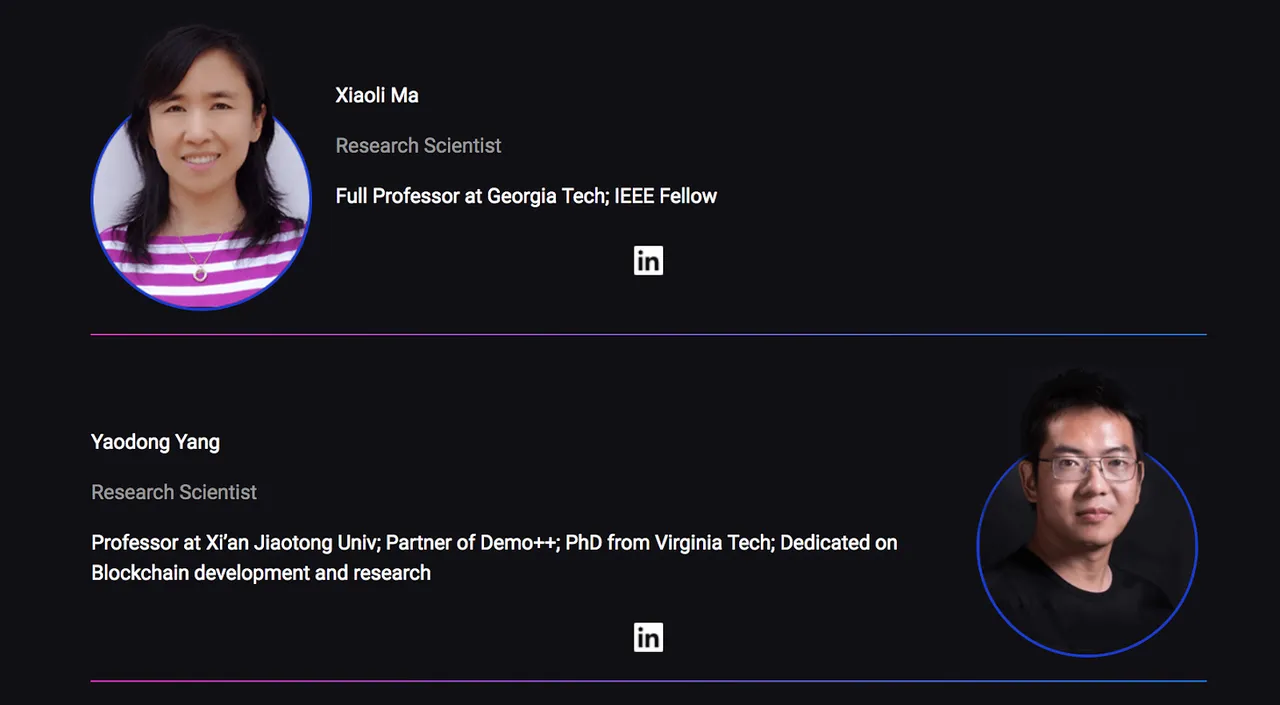Click the gradient divider below Yaodong Yang
The height and width of the screenshot is (705, 1280).
pos(648,681)
